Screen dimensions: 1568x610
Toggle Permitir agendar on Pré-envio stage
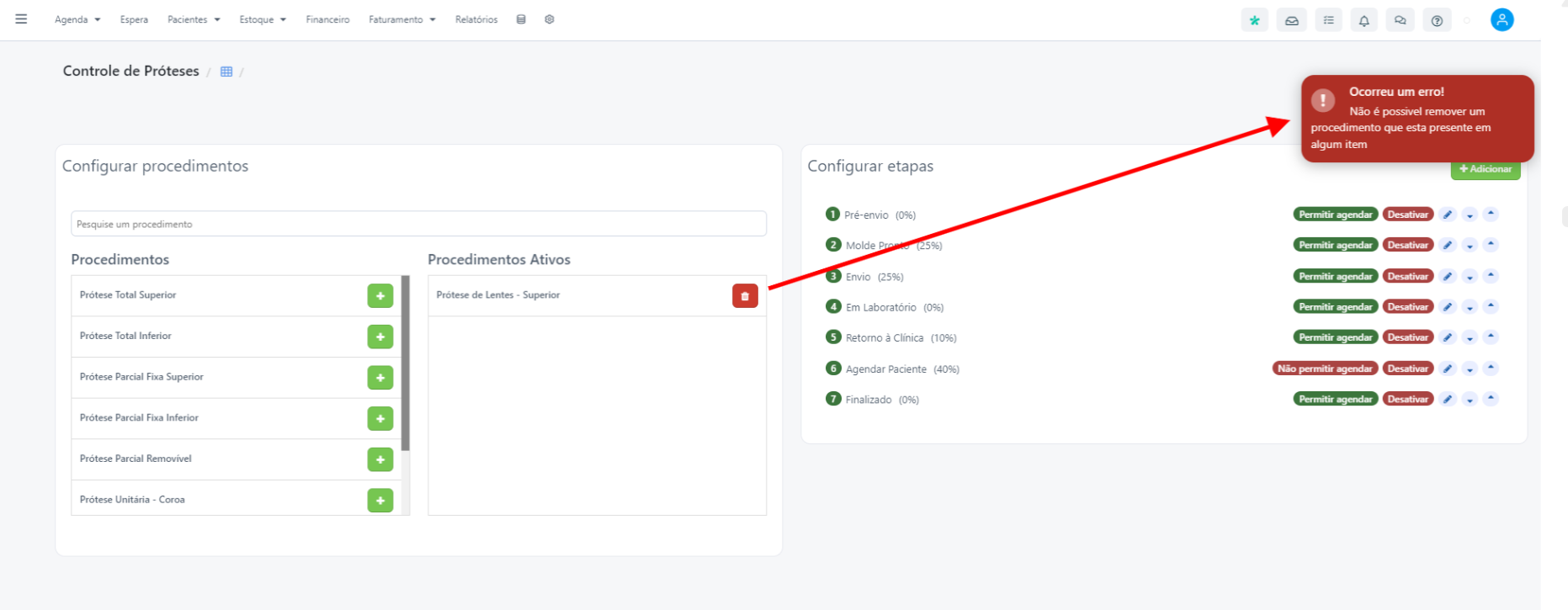click(x=1336, y=215)
